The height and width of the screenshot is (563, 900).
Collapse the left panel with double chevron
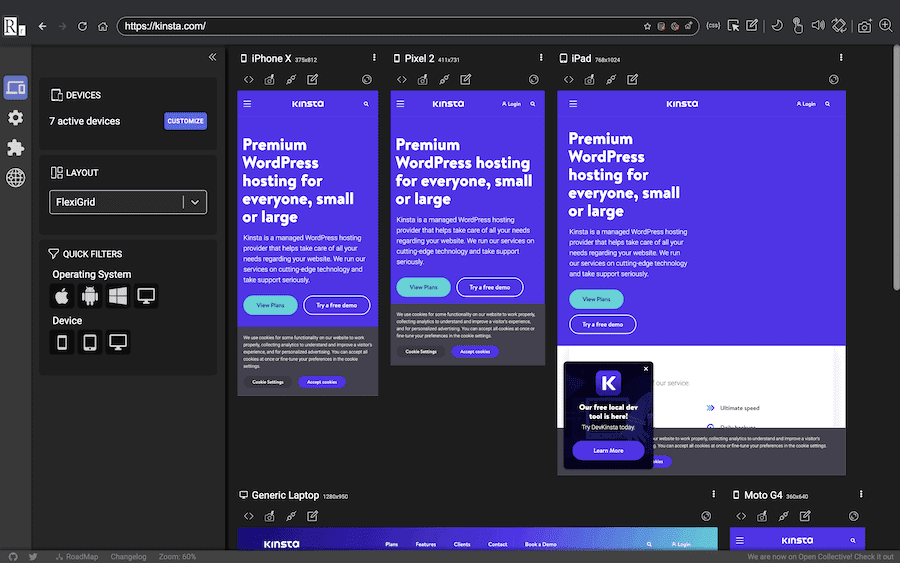pyautogui.click(x=212, y=58)
